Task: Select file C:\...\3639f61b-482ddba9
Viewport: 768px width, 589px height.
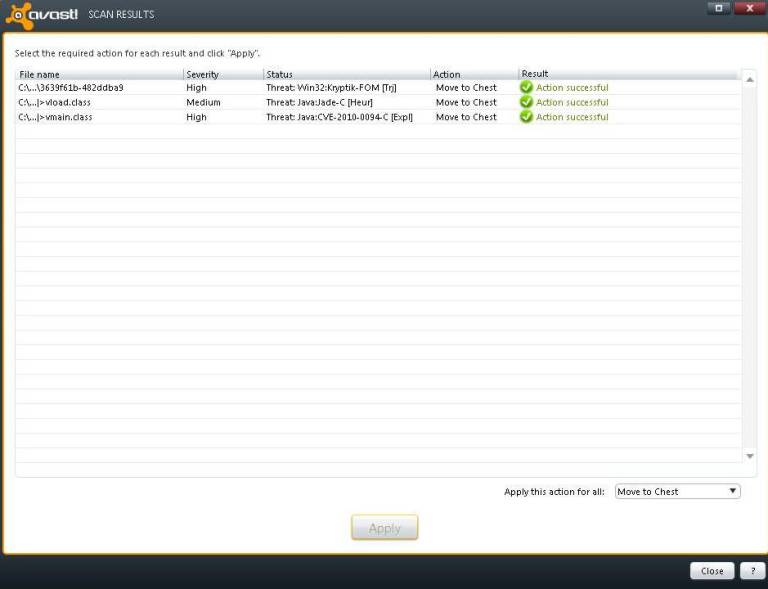Action: coord(71,88)
